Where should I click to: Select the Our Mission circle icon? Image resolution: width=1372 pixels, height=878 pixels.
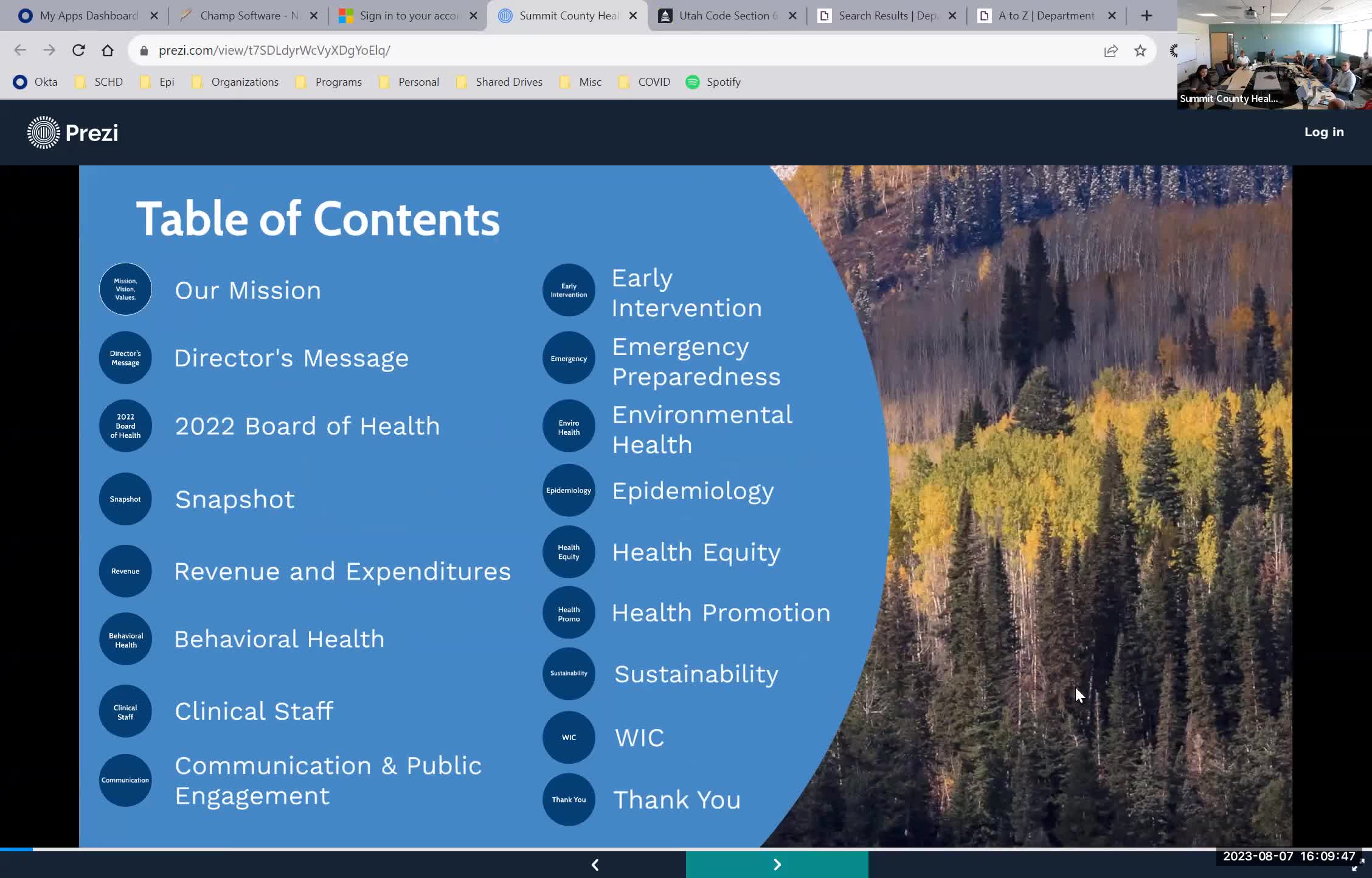coord(125,289)
